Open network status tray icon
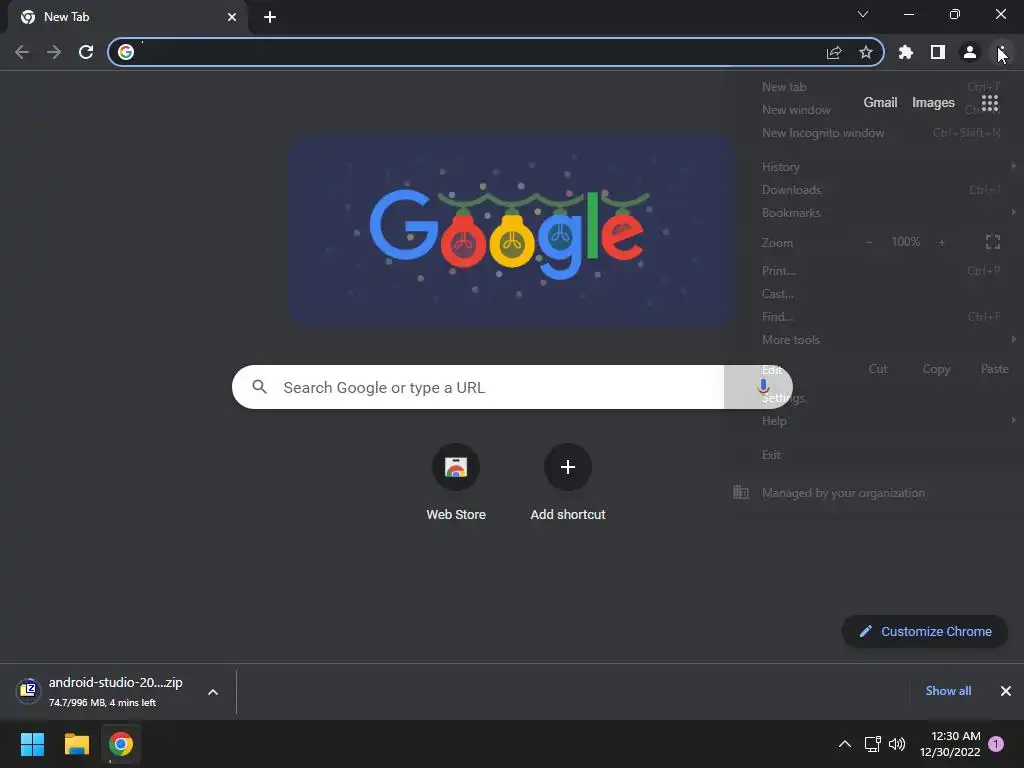1024x768 pixels. [872, 744]
